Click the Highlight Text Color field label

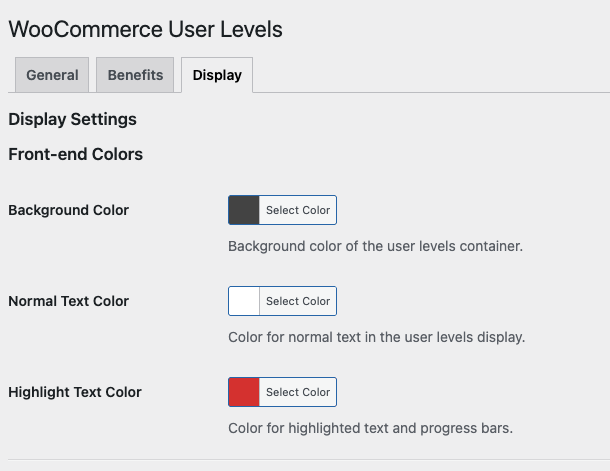[75, 392]
